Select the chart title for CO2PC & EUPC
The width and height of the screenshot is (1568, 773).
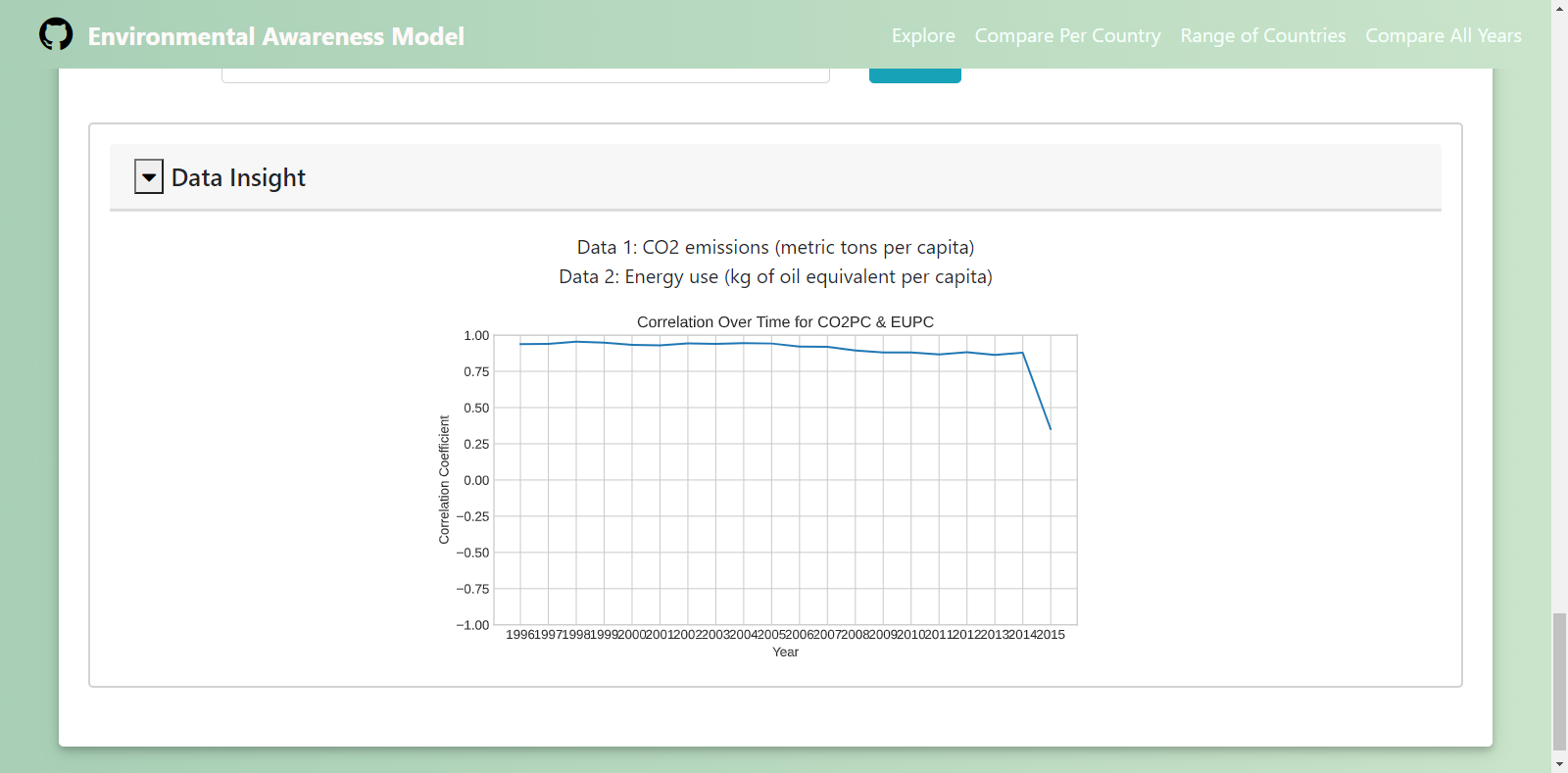pos(785,322)
